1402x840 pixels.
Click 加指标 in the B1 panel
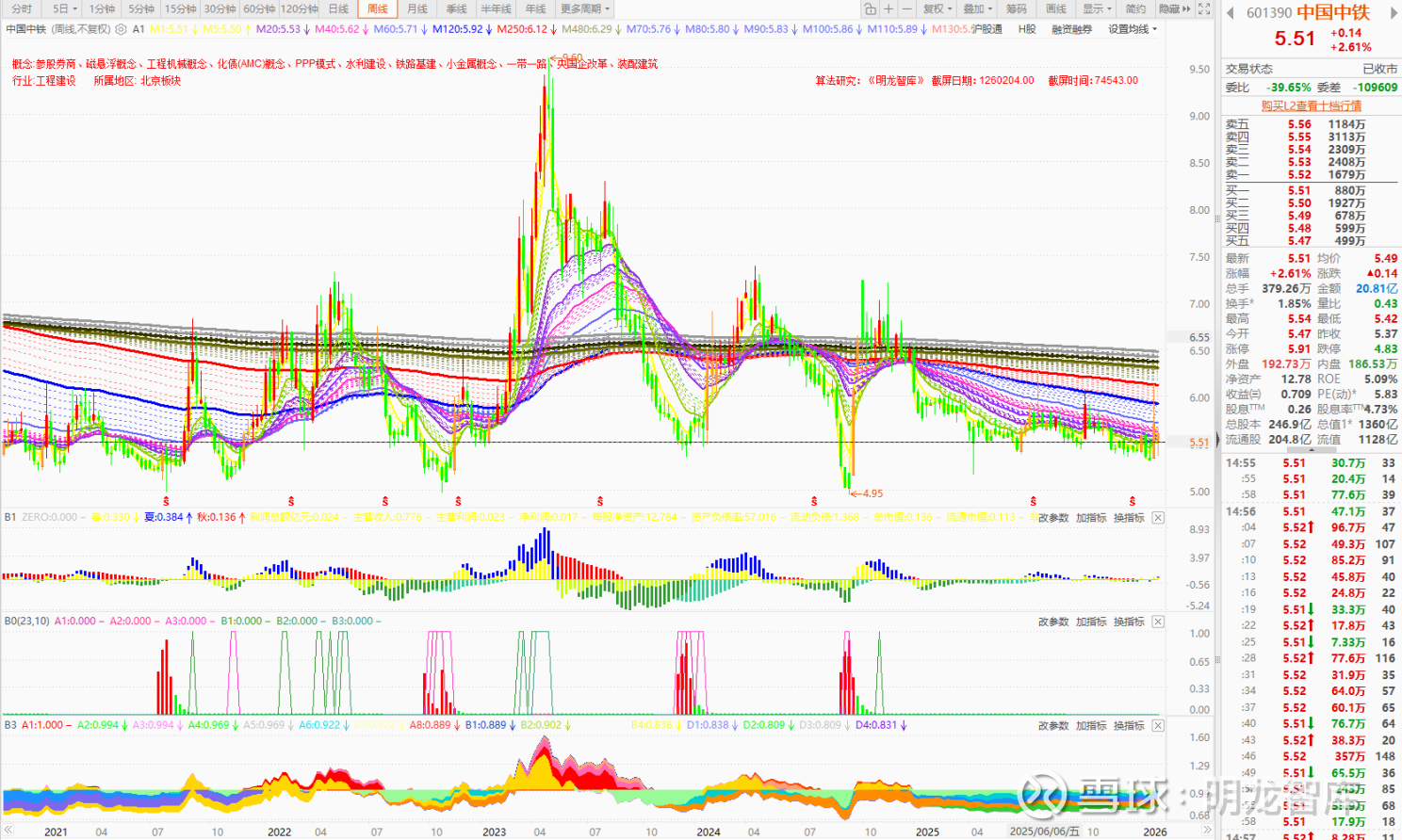point(1091,518)
